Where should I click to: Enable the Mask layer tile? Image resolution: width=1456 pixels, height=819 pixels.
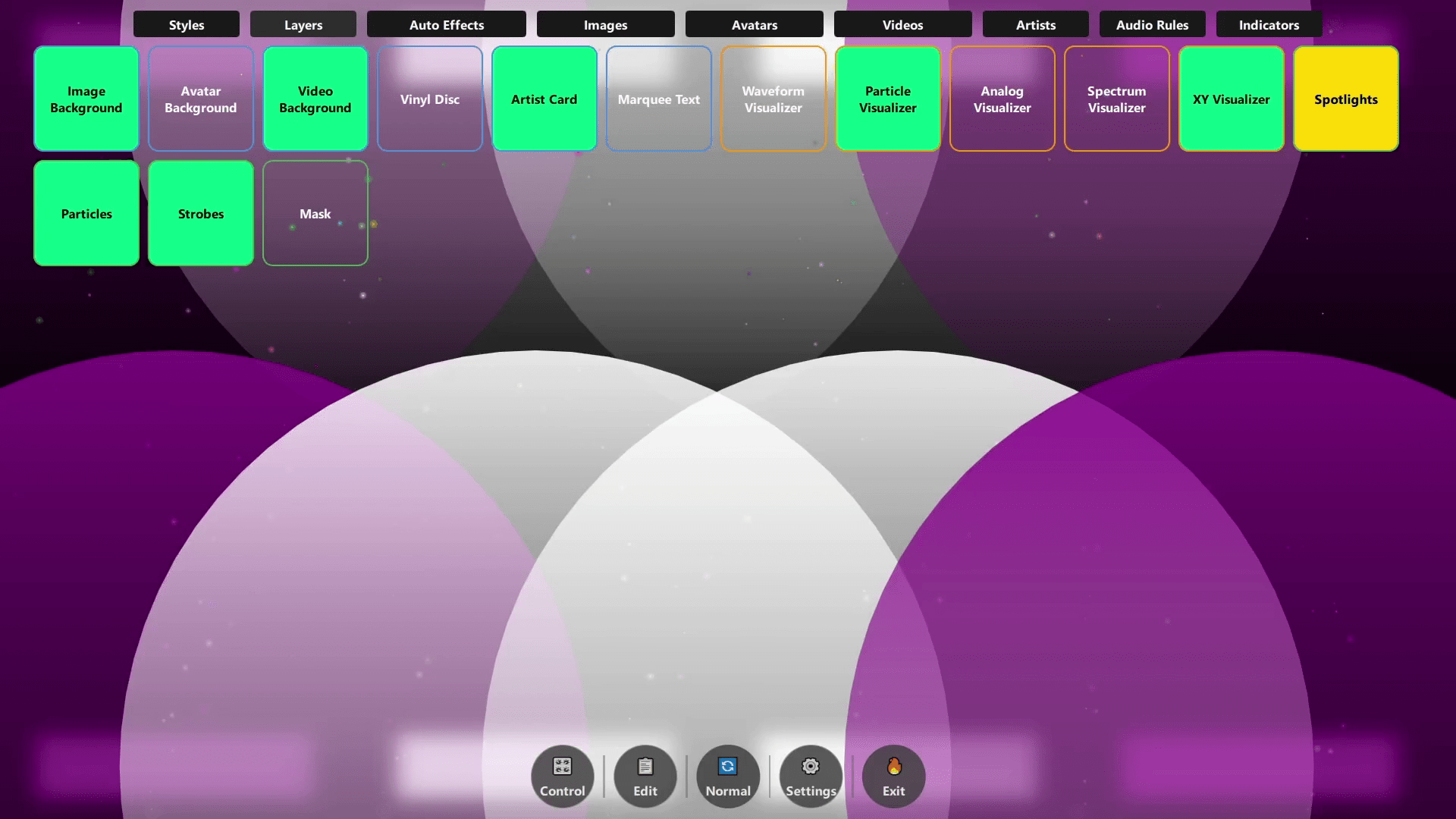click(315, 214)
